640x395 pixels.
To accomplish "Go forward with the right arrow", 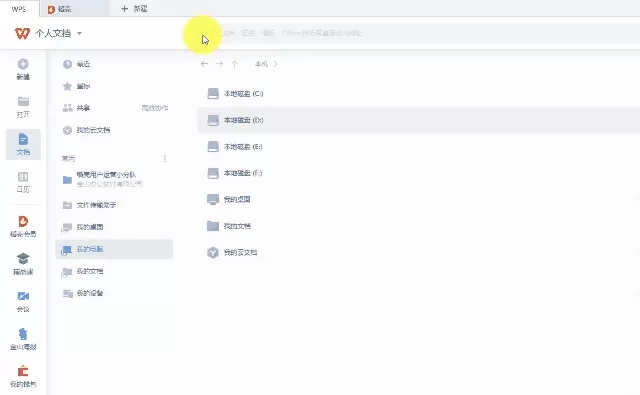I will 220,64.
